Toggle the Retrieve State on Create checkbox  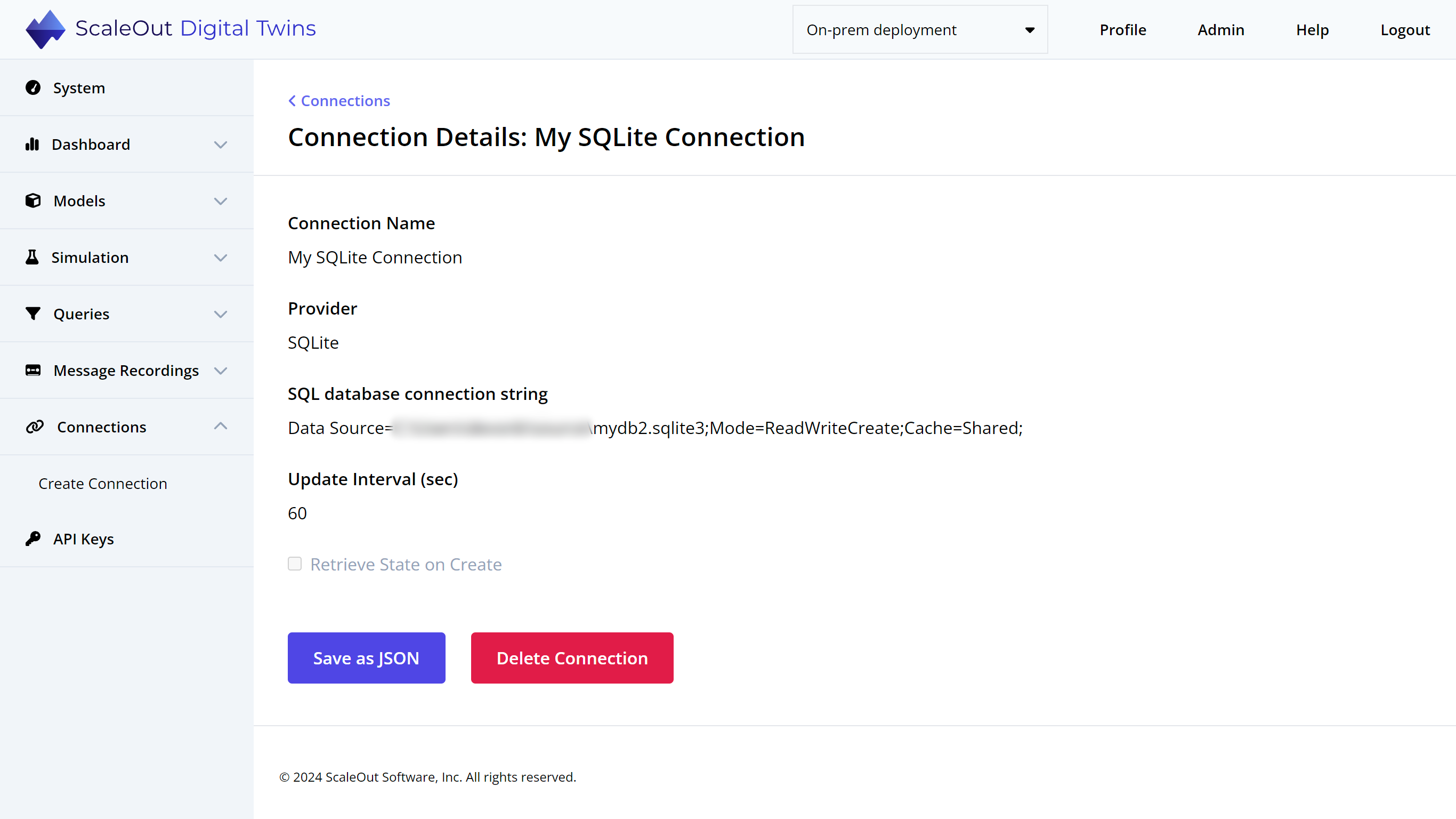click(295, 564)
